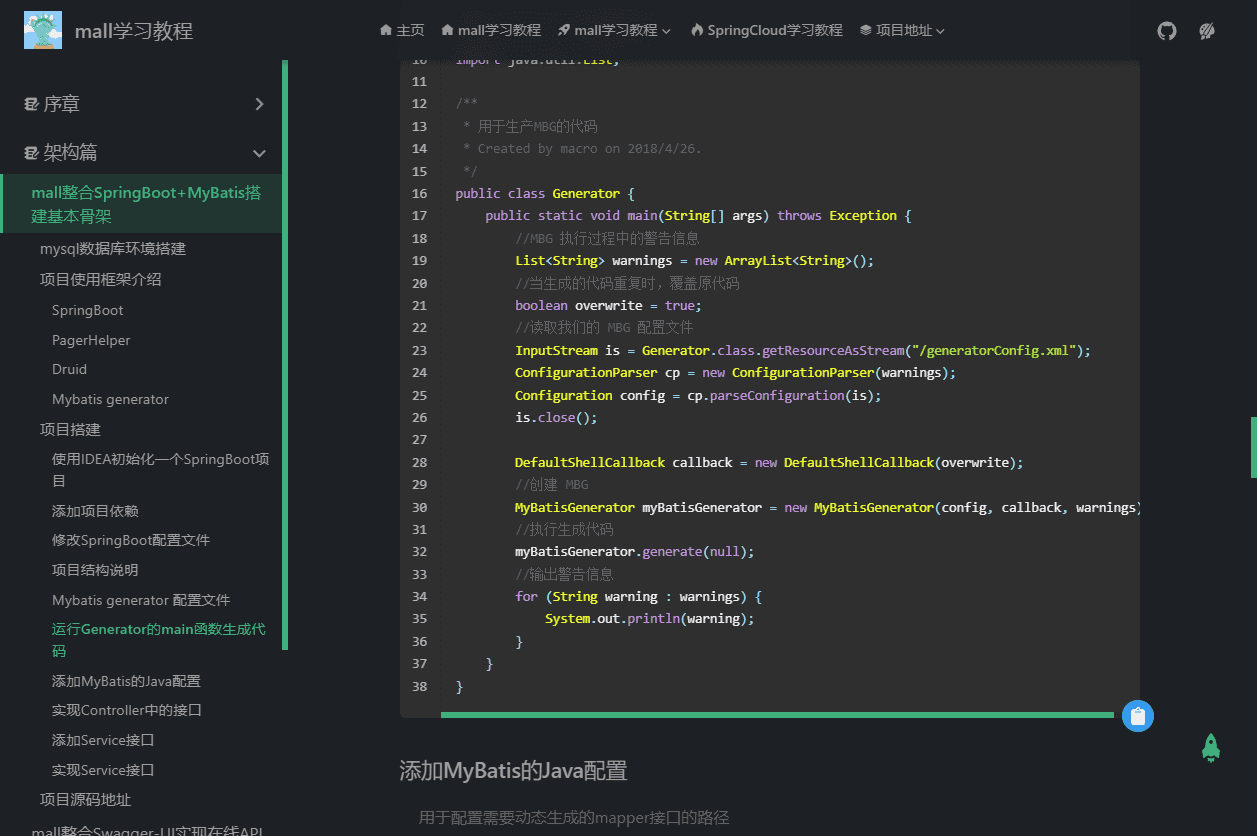Viewport: 1257px width, 836px height.
Task: Open 添加MyBatis的Java配置 sidebar entry
Action: pyautogui.click(x=126, y=681)
